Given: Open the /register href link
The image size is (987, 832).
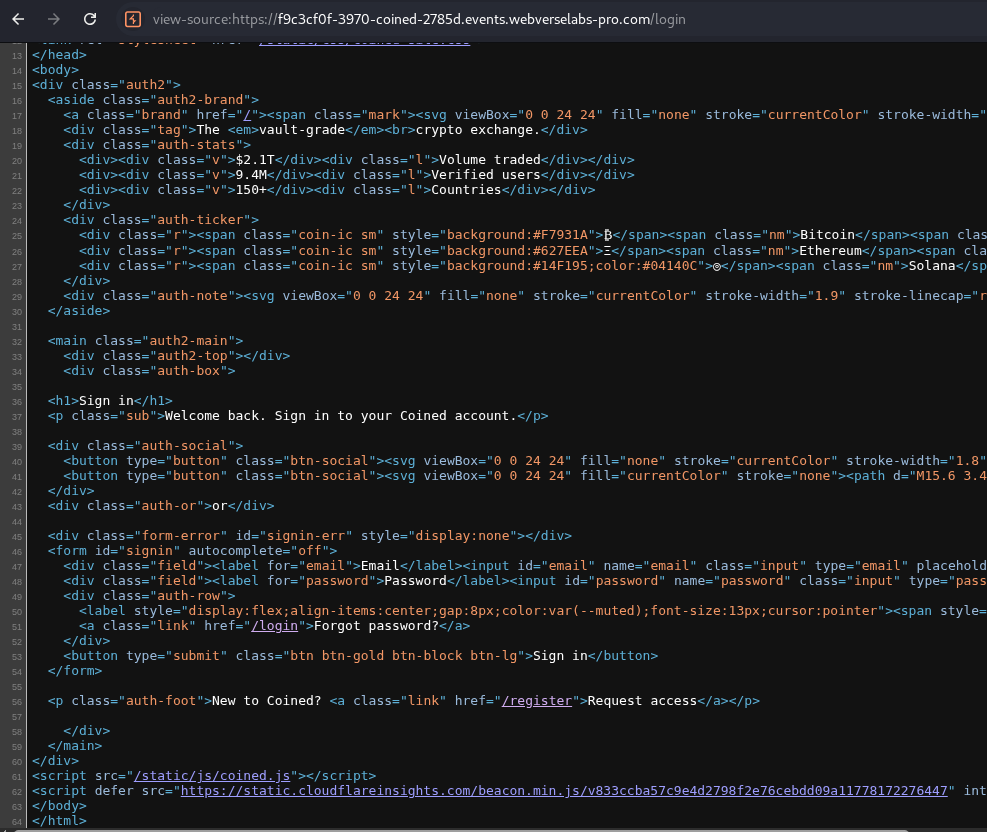Looking at the screenshot, I should 536,701.
